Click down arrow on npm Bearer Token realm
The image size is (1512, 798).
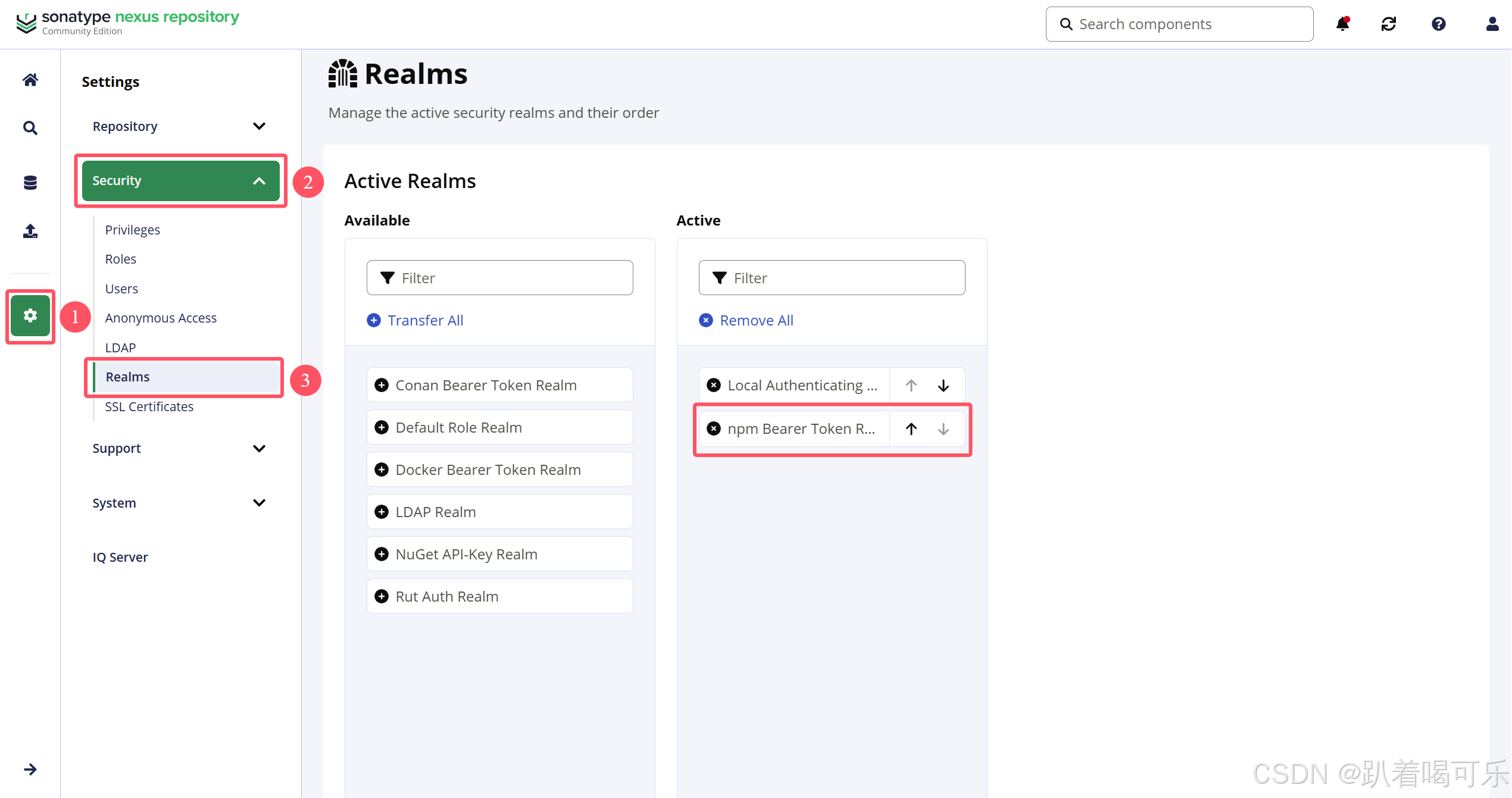point(944,429)
